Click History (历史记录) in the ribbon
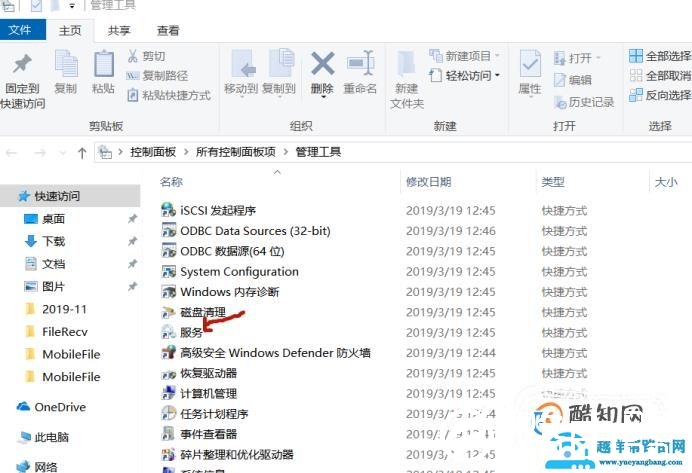This screenshot has height=473, width=692. [x=584, y=102]
